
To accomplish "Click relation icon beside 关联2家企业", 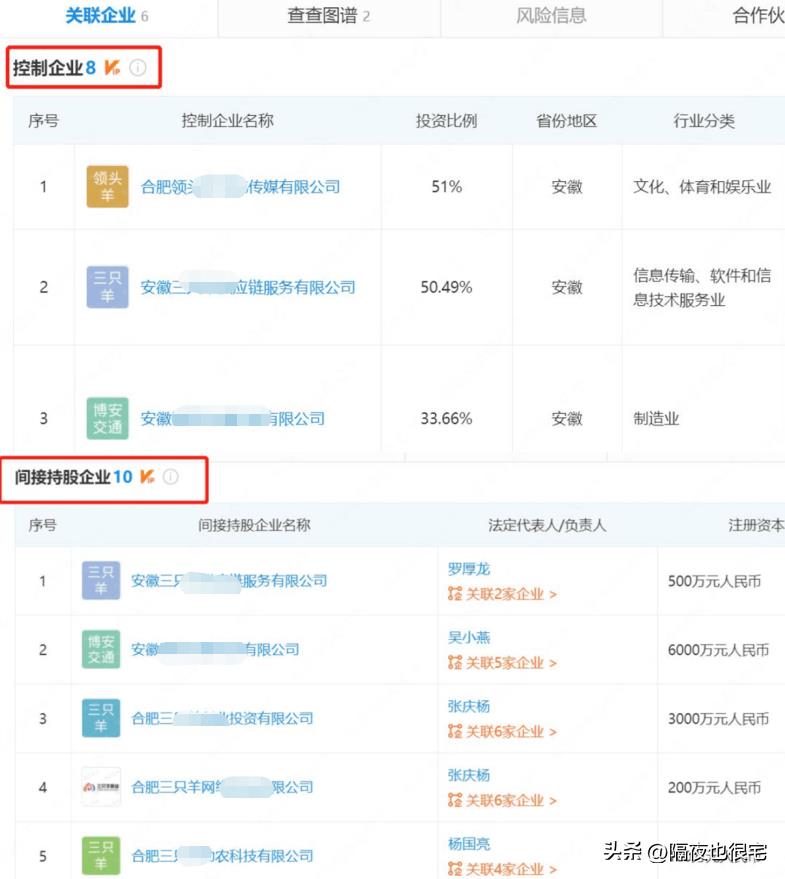I will pyautogui.click(x=455, y=594).
